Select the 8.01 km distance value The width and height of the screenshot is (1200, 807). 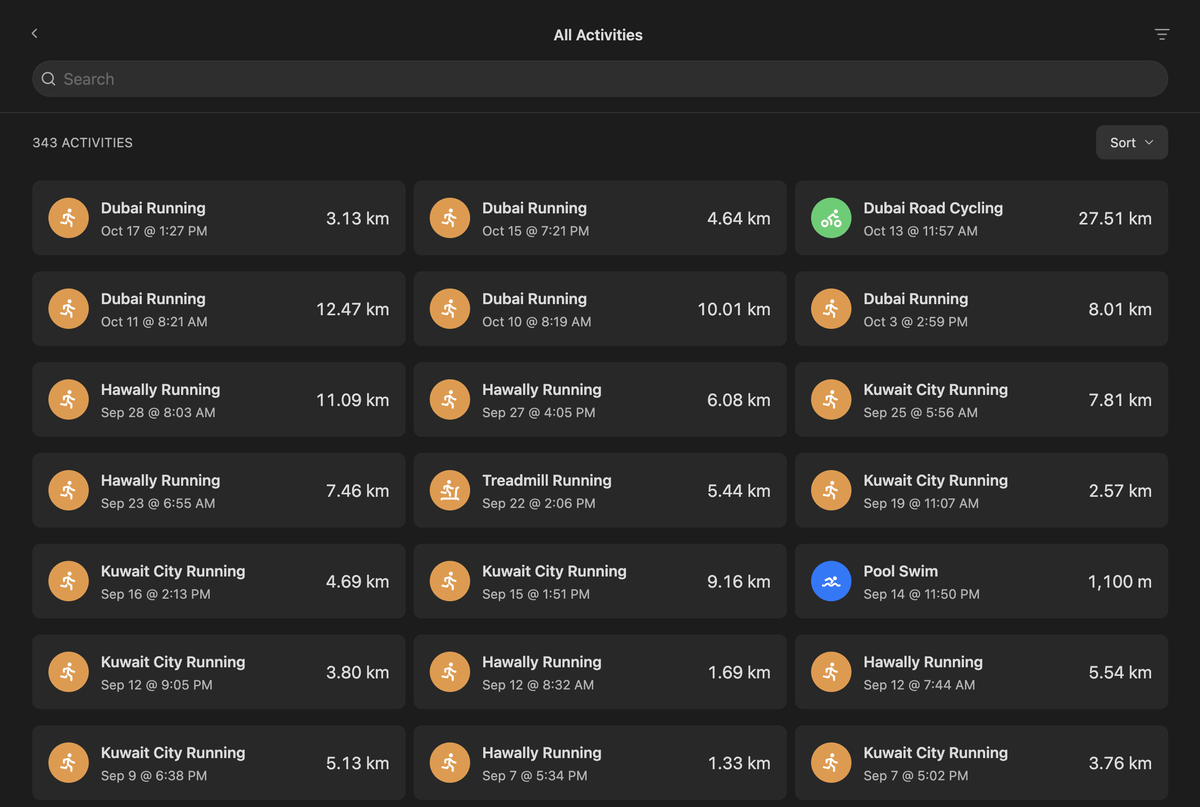[x=1120, y=309]
